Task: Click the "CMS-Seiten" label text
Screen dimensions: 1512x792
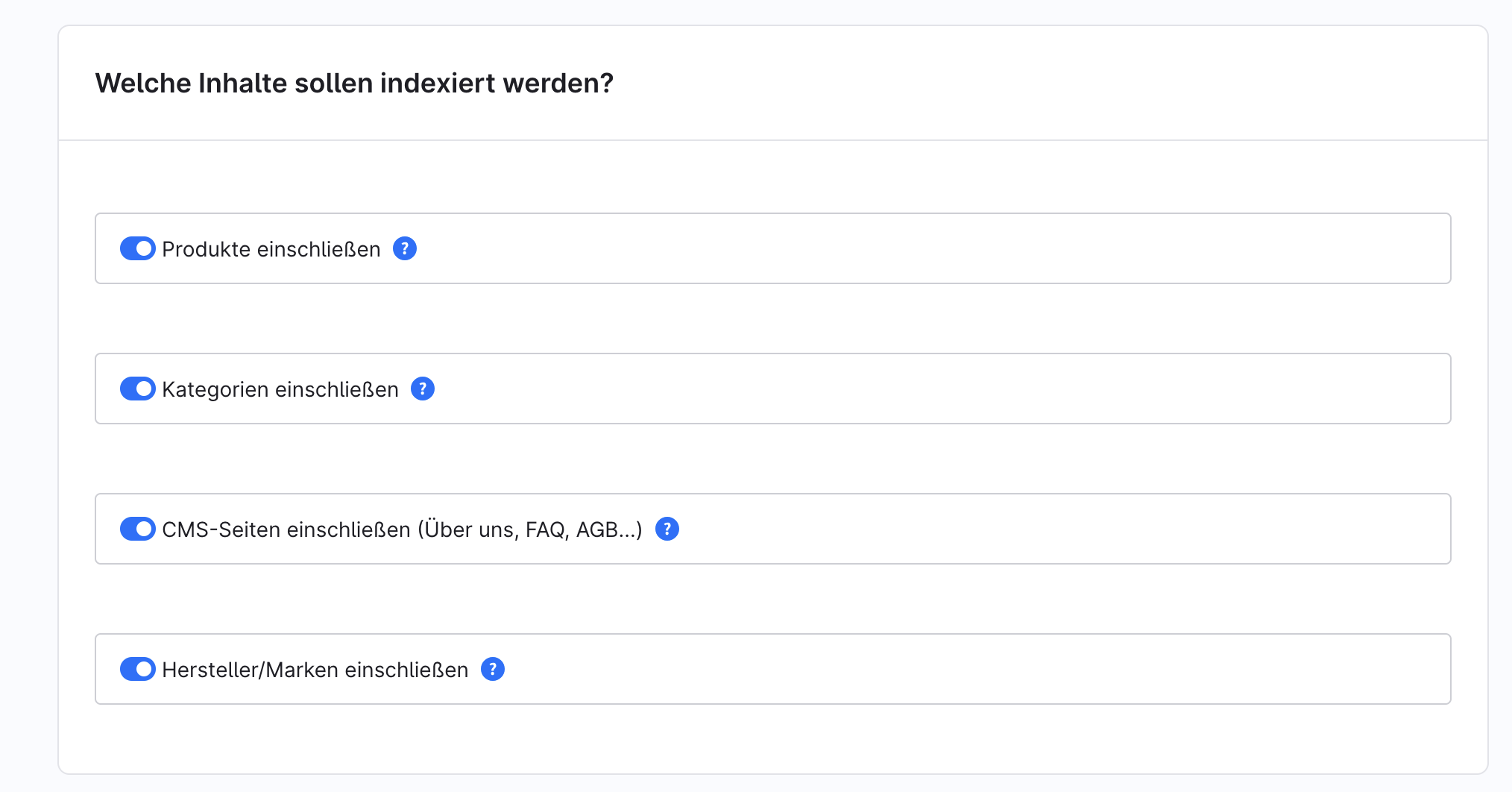Action: tap(221, 529)
